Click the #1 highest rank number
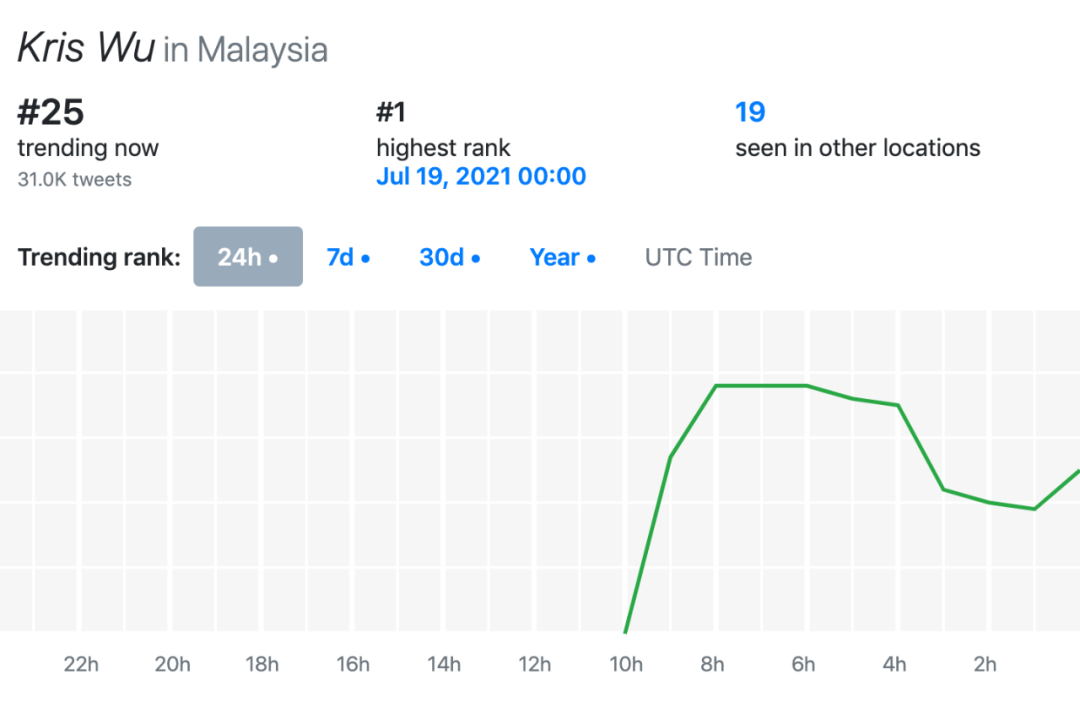The height and width of the screenshot is (718, 1080). point(391,112)
